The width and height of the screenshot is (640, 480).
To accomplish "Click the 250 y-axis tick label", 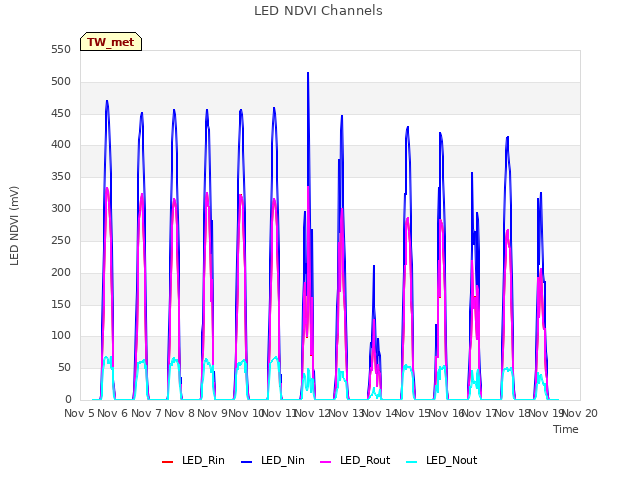I will tap(61, 241).
